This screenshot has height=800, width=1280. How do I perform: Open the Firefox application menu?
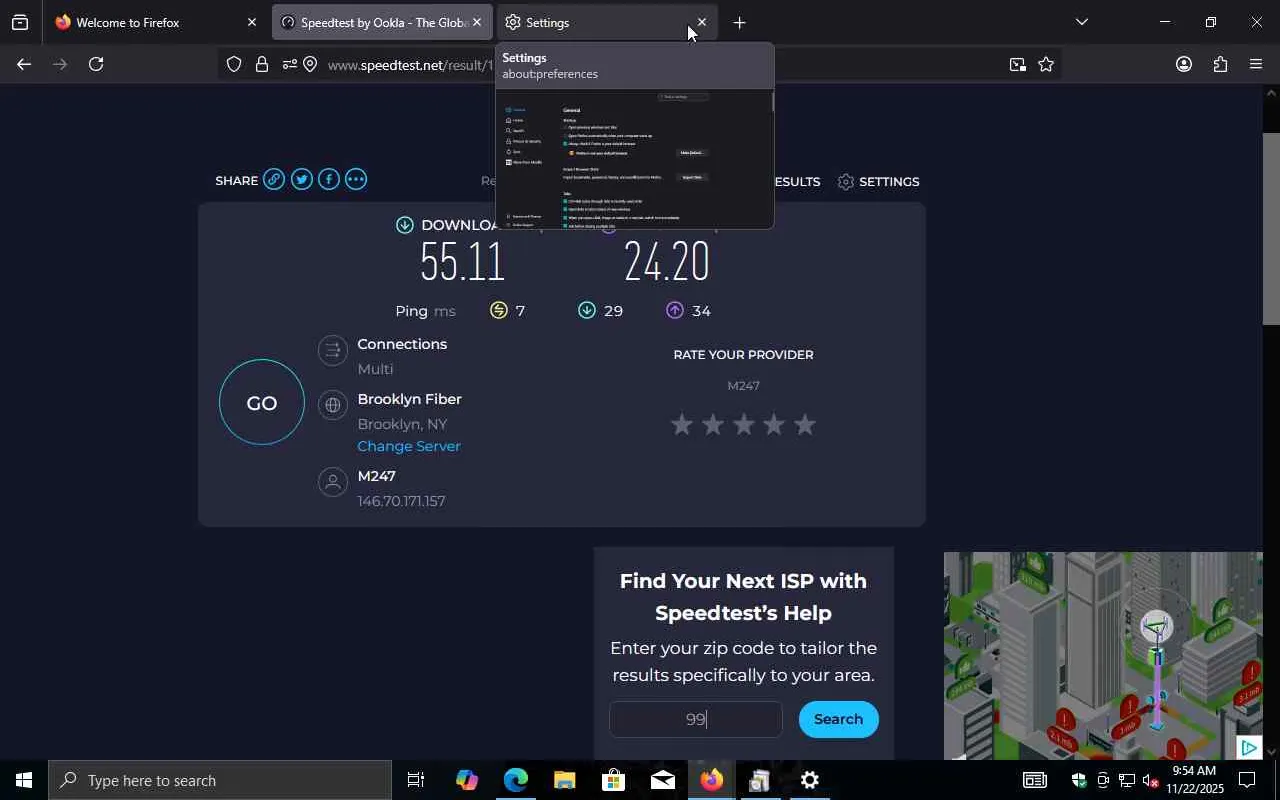coord(1256,64)
